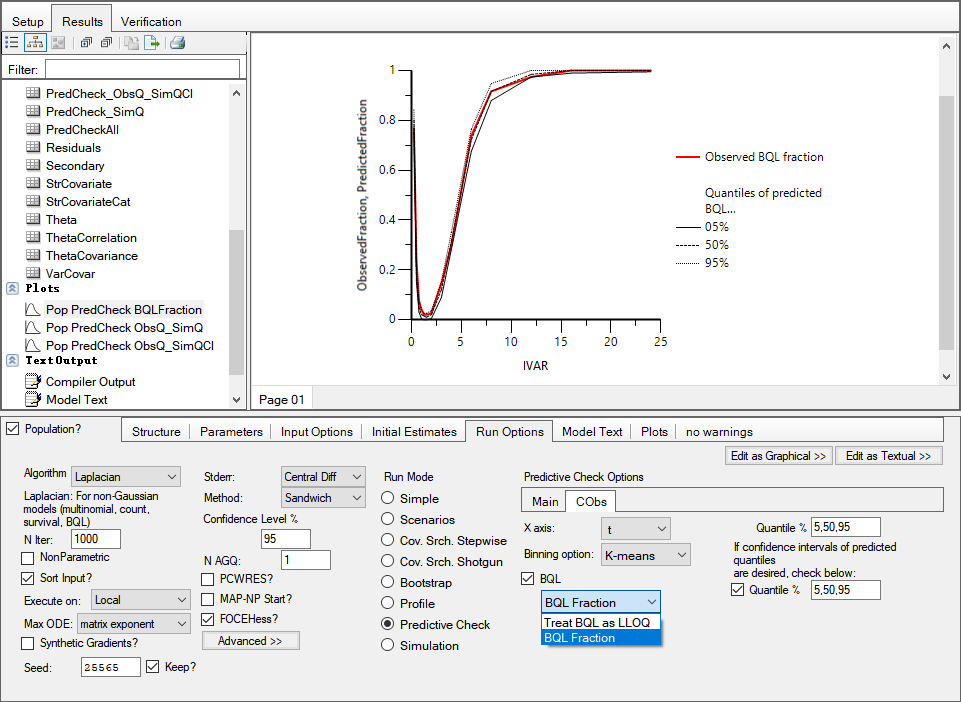Click the tree hierarchy view icon
Image resolution: width=961 pixels, height=702 pixels.
pyautogui.click(x=34, y=42)
